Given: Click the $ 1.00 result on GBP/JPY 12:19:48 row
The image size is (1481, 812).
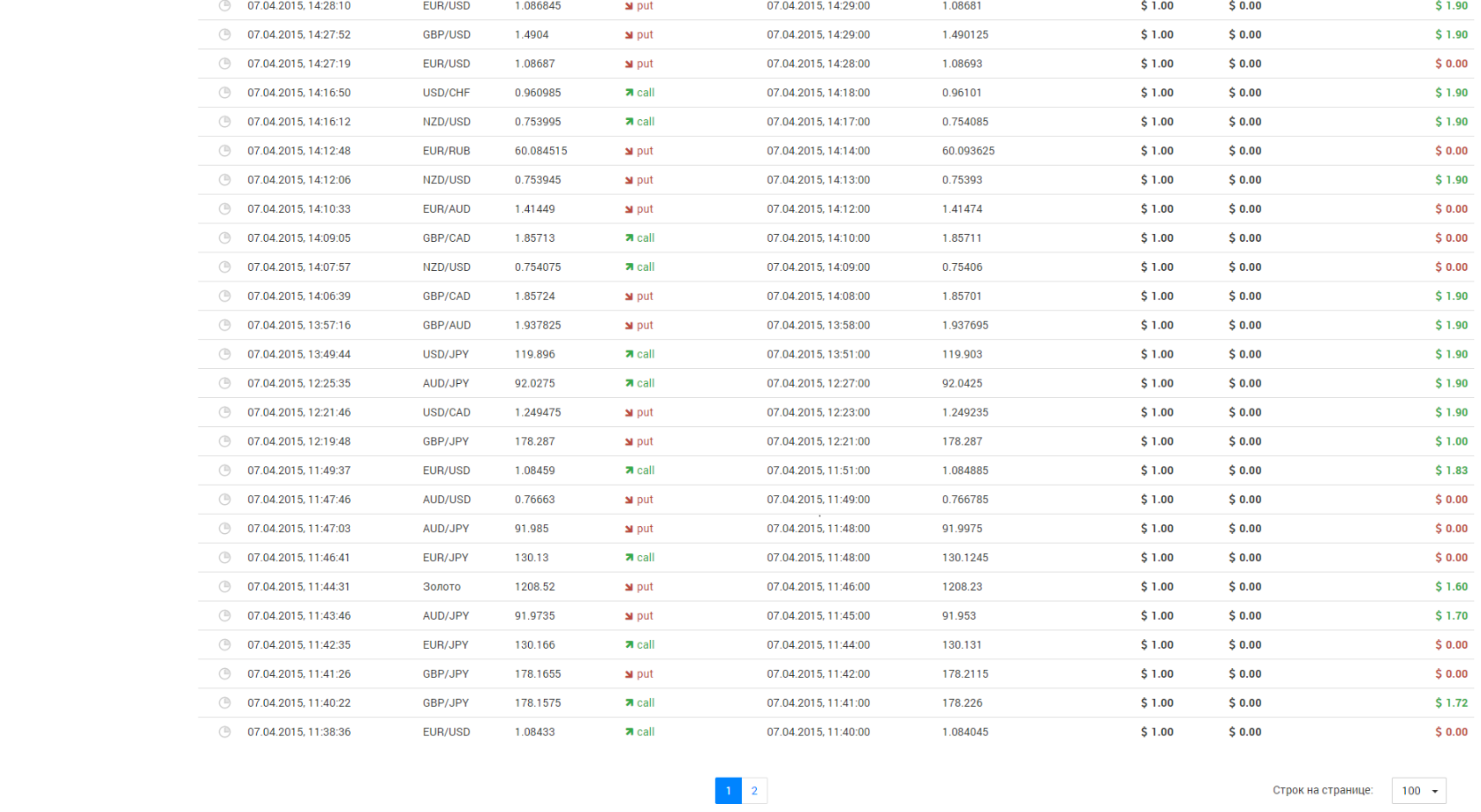Looking at the screenshot, I should (1451, 441).
